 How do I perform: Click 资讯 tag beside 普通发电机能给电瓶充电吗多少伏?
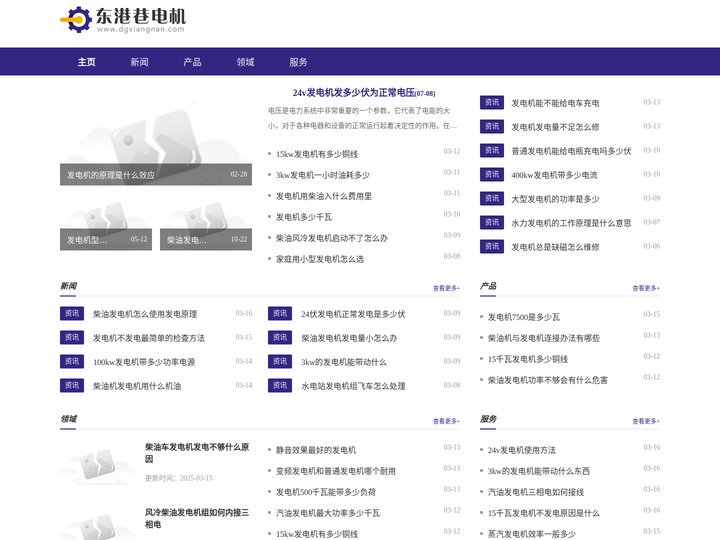coord(492,151)
